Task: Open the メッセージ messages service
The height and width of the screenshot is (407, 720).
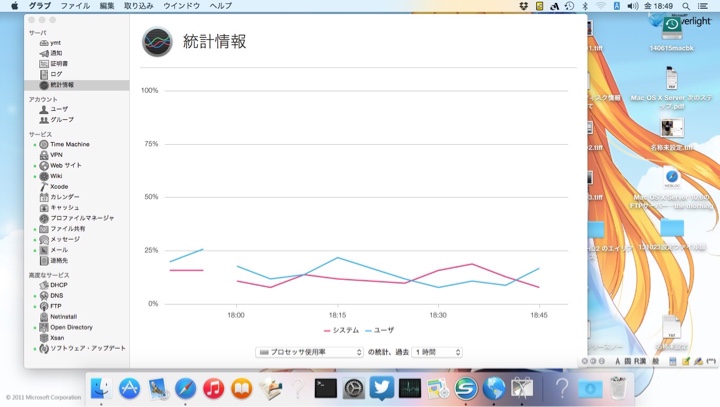Action: [60, 239]
